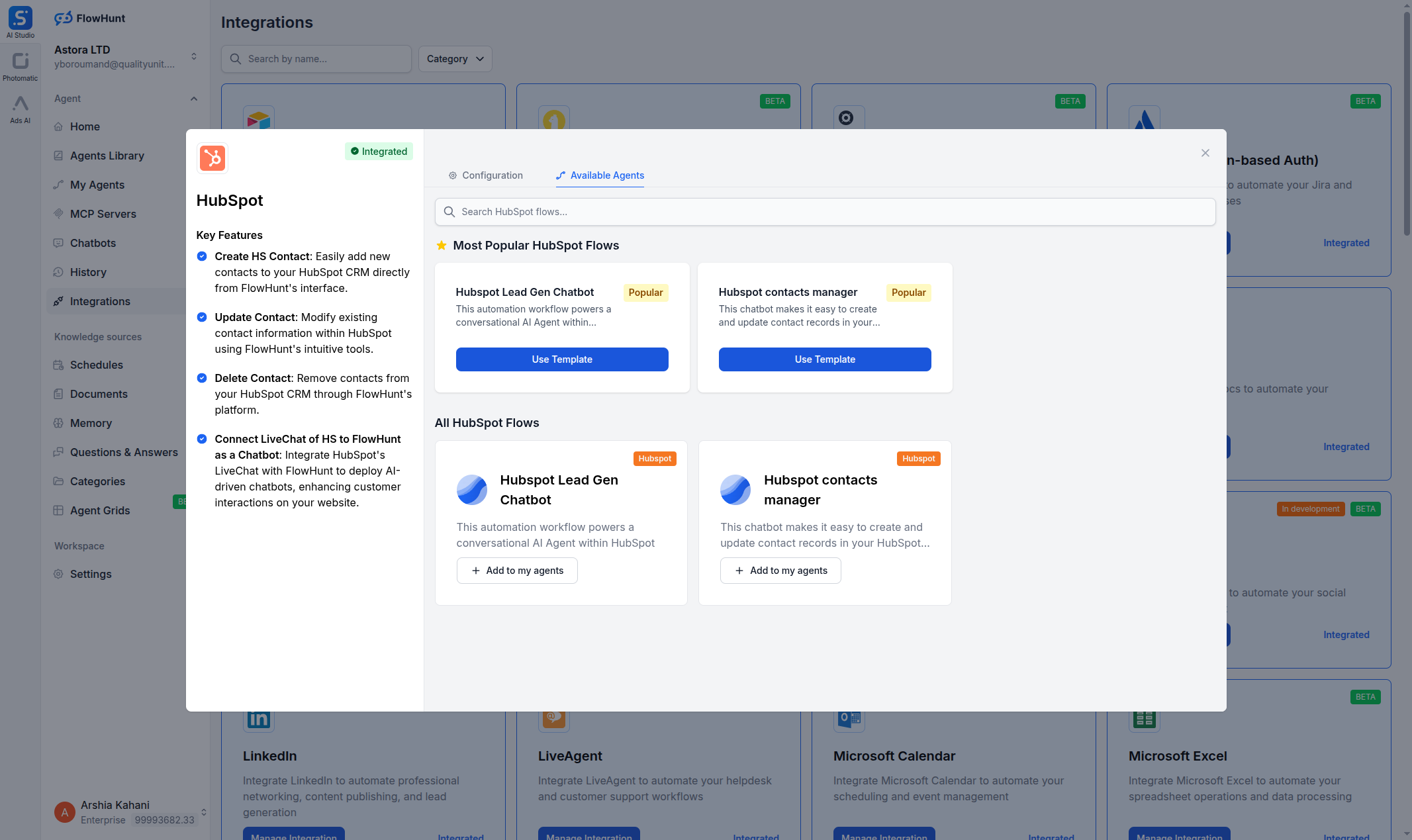Collapse the Agent section in sidebar
The width and height of the screenshot is (1412, 840).
pyautogui.click(x=193, y=99)
